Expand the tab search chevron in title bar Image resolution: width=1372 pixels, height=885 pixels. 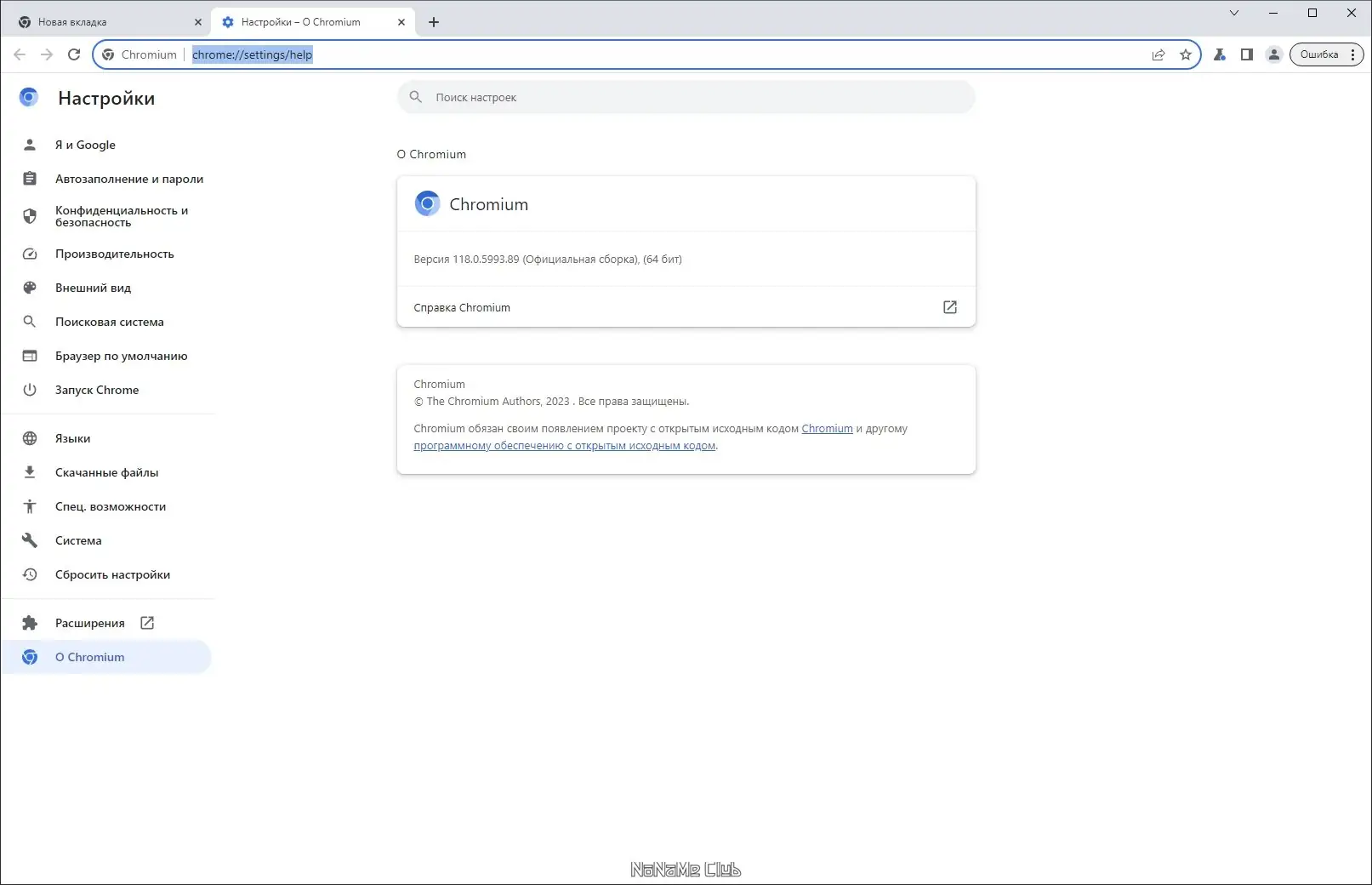(1234, 13)
